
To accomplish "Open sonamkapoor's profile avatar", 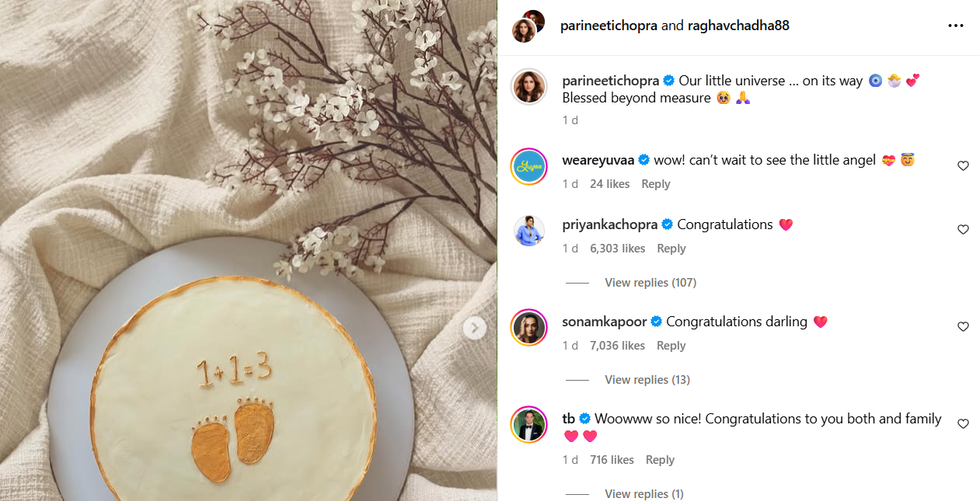I will pyautogui.click(x=529, y=328).
